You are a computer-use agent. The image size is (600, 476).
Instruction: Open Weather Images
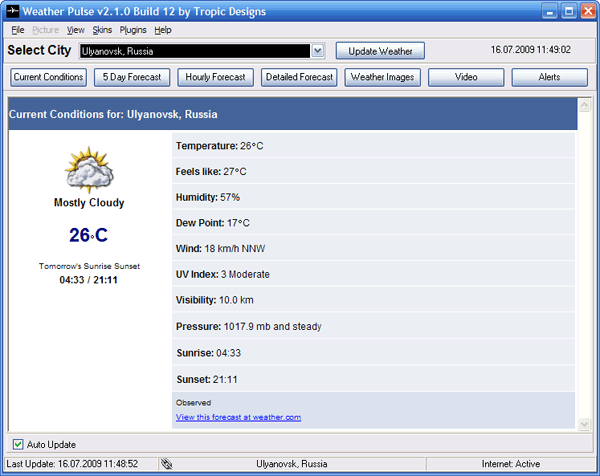[x=383, y=77]
